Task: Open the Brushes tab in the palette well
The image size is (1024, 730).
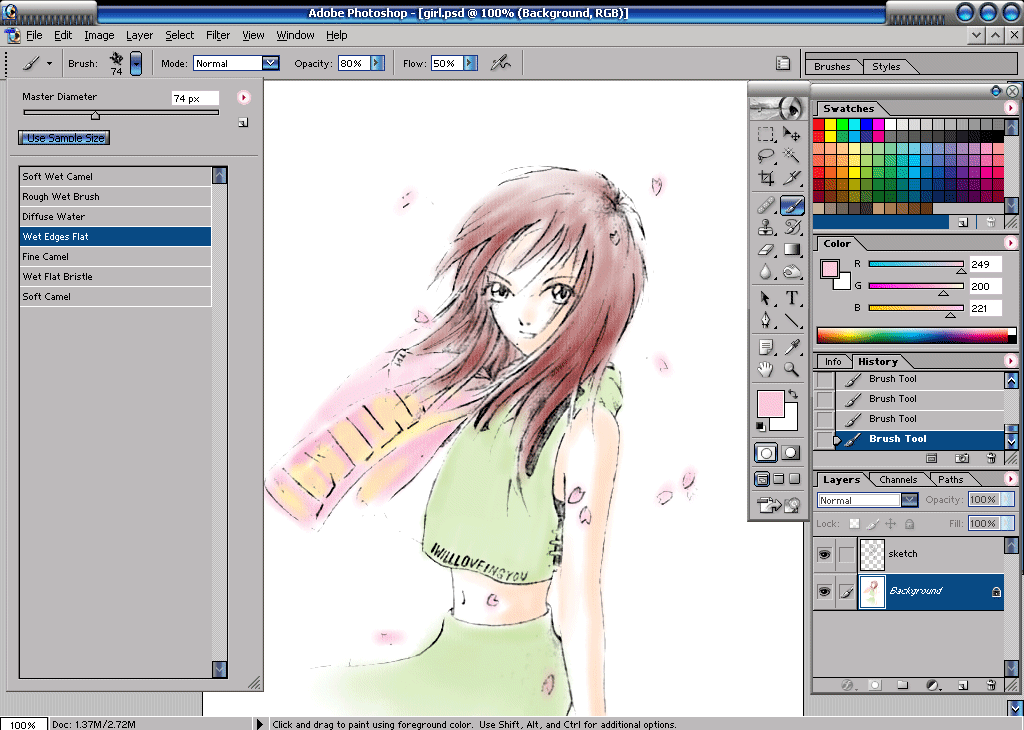Action: (x=832, y=67)
